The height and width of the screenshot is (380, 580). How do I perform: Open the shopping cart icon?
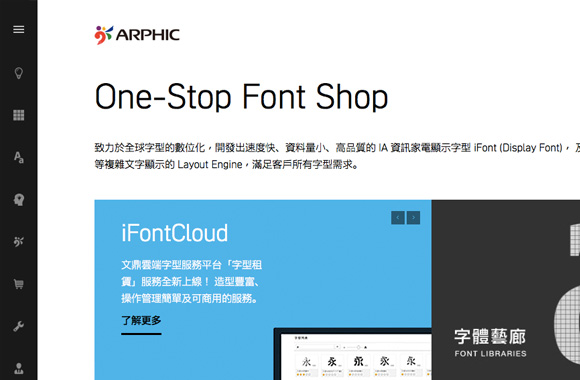(x=18, y=284)
